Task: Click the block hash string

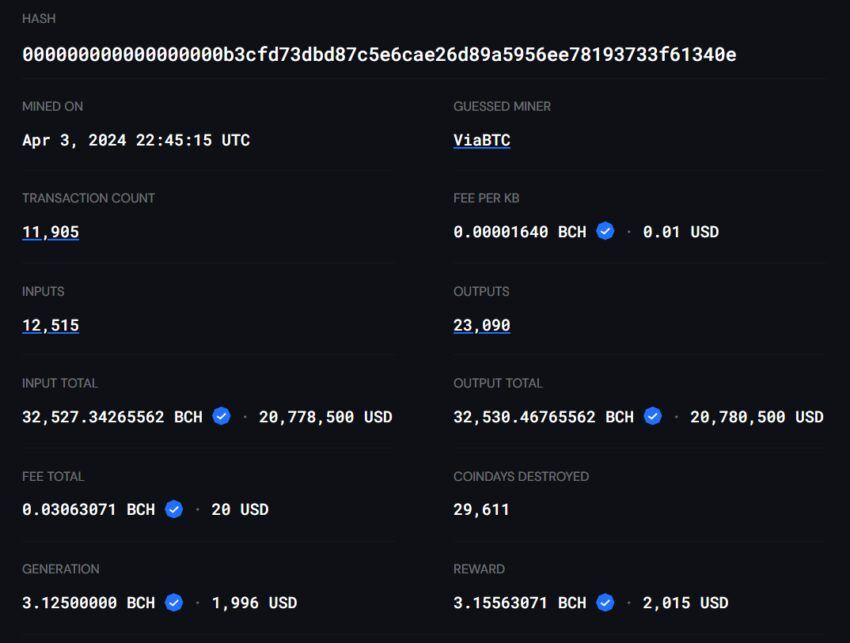Action: coord(379,54)
